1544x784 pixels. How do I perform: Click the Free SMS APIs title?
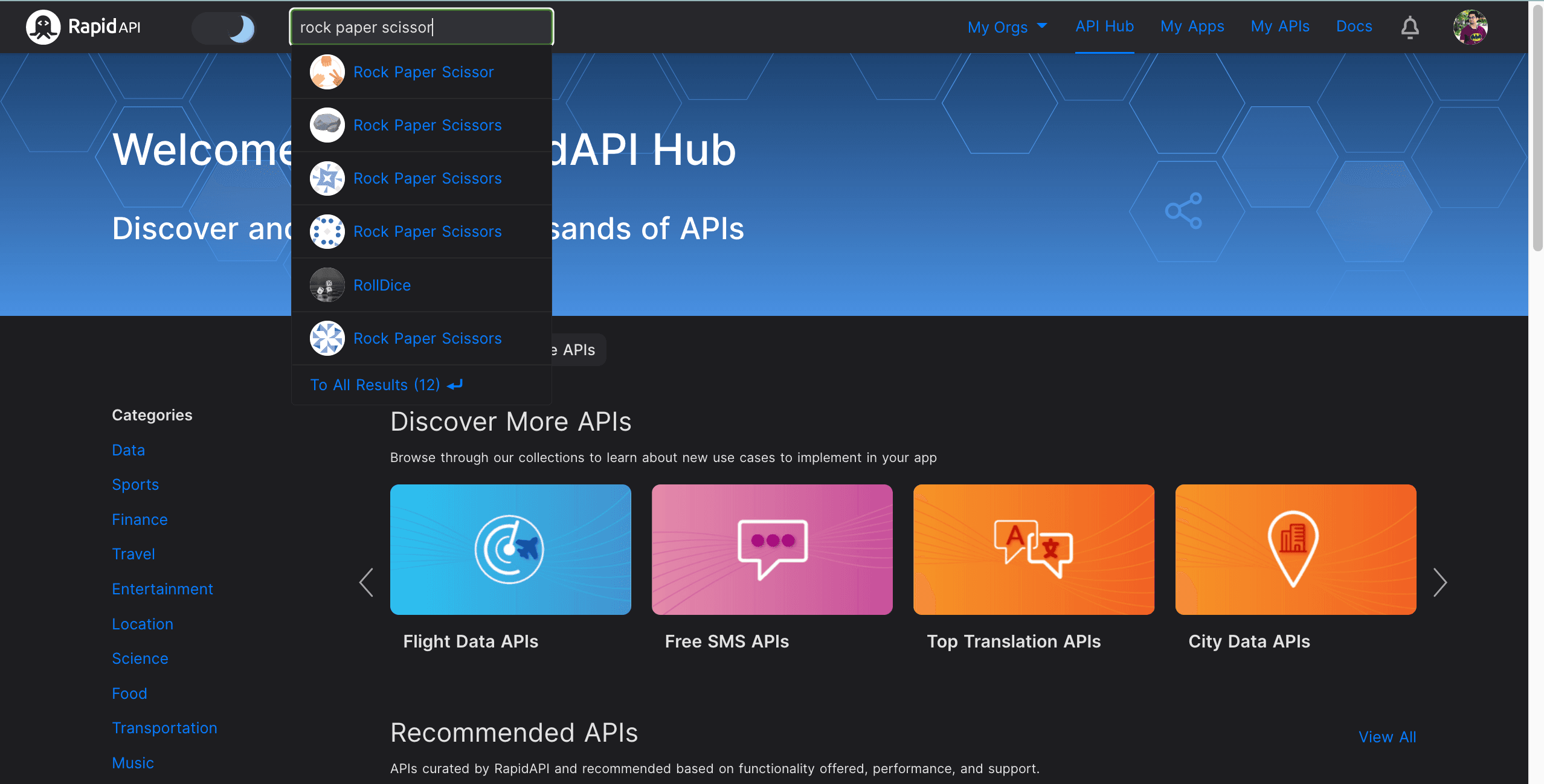point(727,641)
